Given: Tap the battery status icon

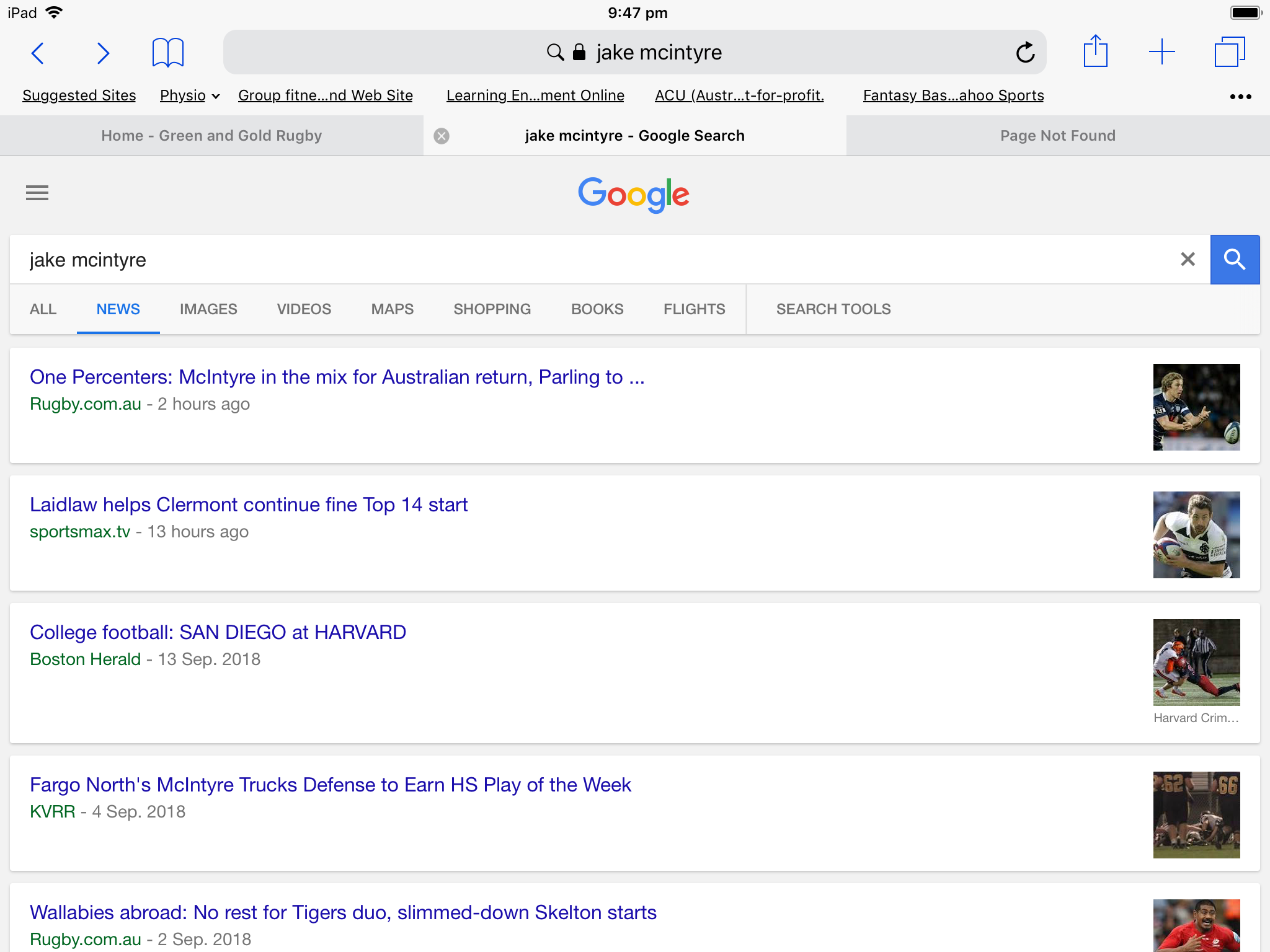Looking at the screenshot, I should [1246, 12].
